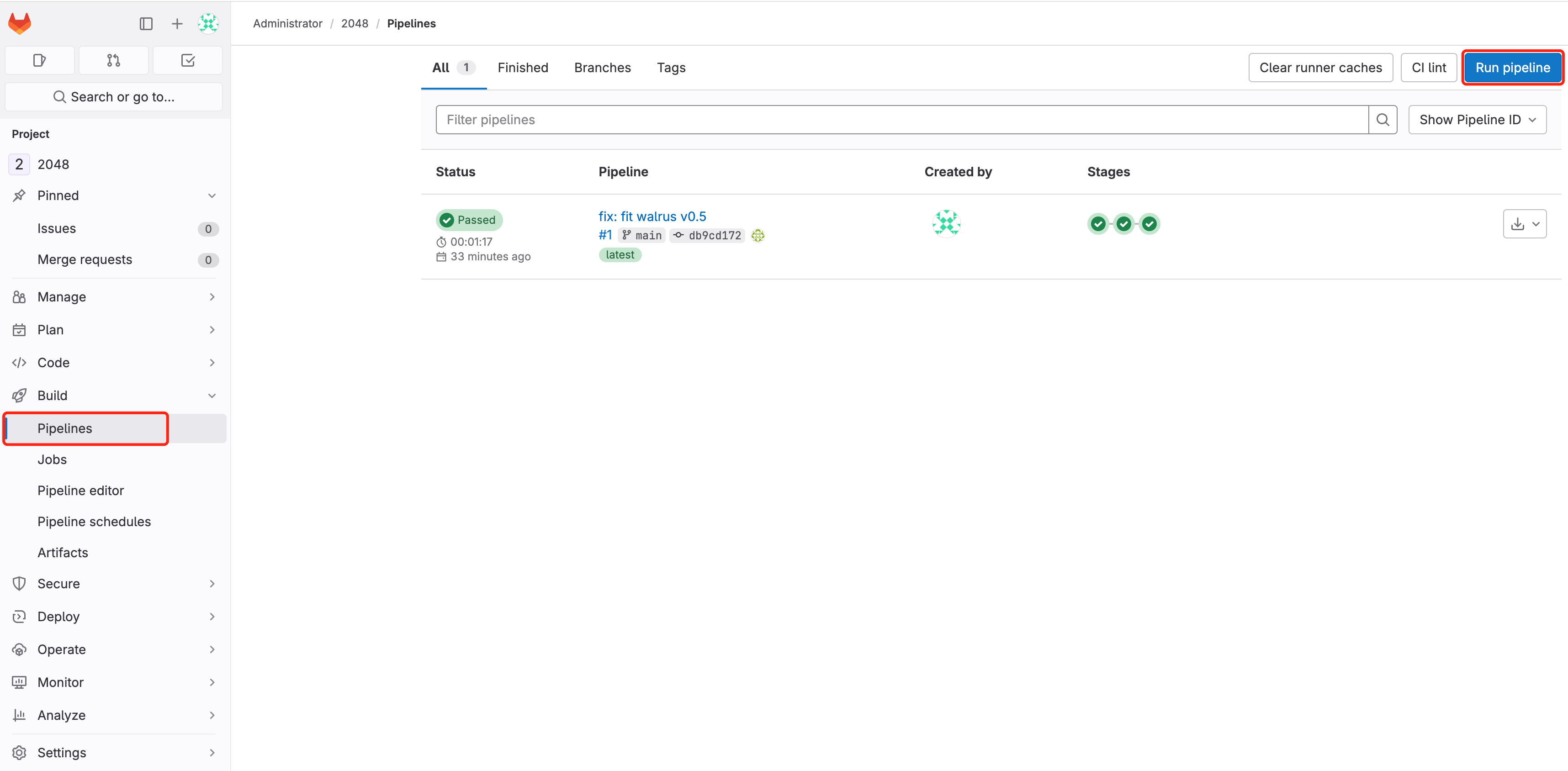
Task: Click the Clear runner caches button
Action: tap(1320, 68)
